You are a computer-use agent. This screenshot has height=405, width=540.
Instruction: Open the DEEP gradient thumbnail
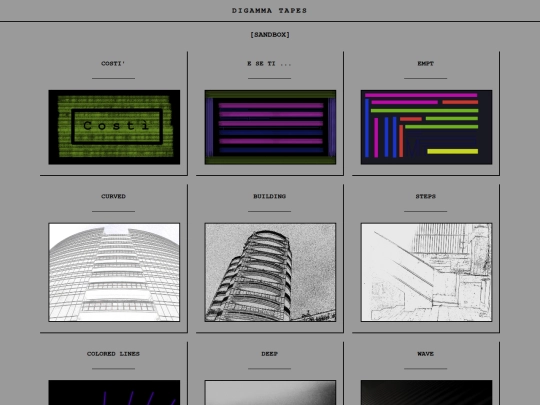270,393
